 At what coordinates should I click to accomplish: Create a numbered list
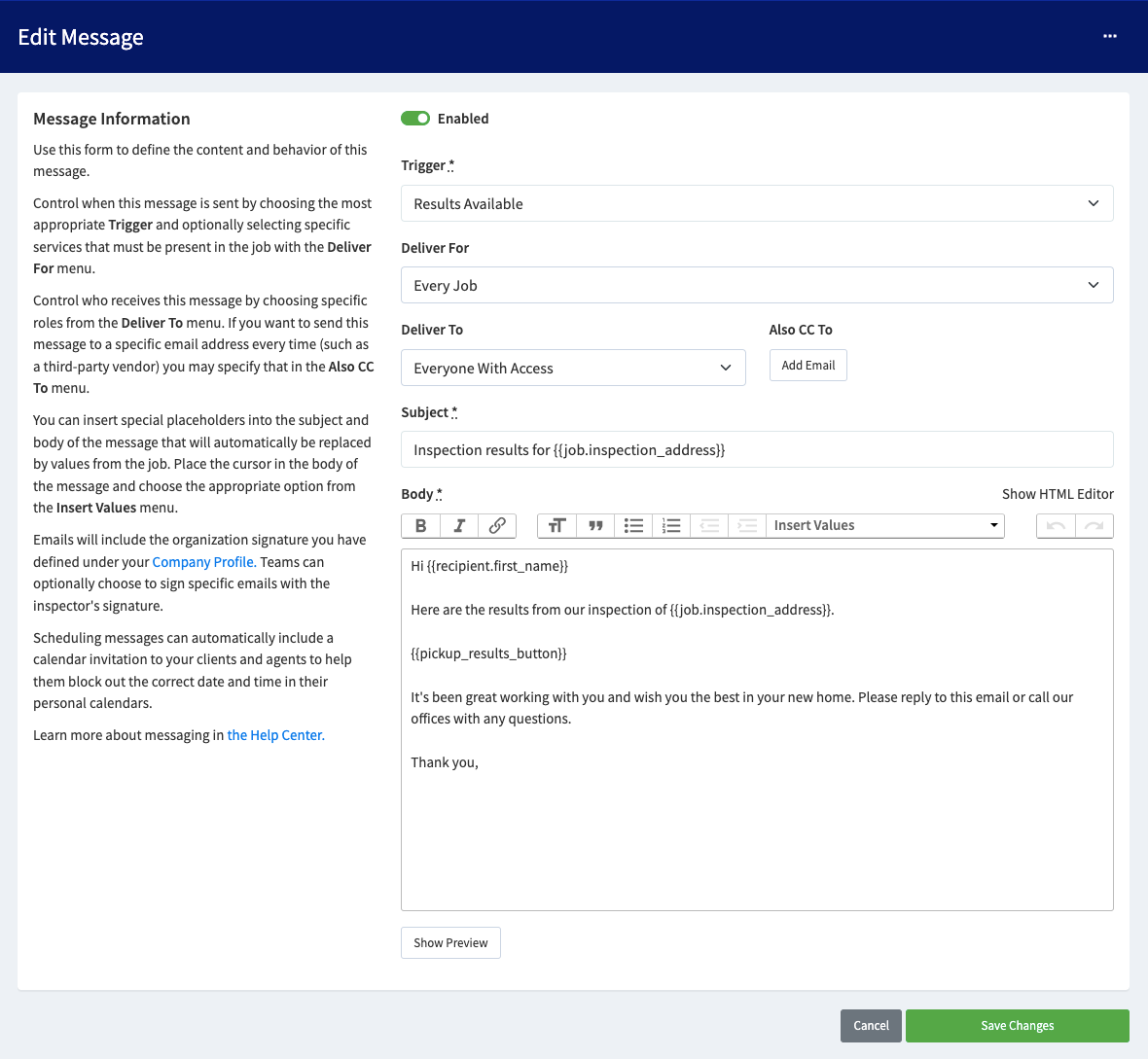tap(671, 526)
